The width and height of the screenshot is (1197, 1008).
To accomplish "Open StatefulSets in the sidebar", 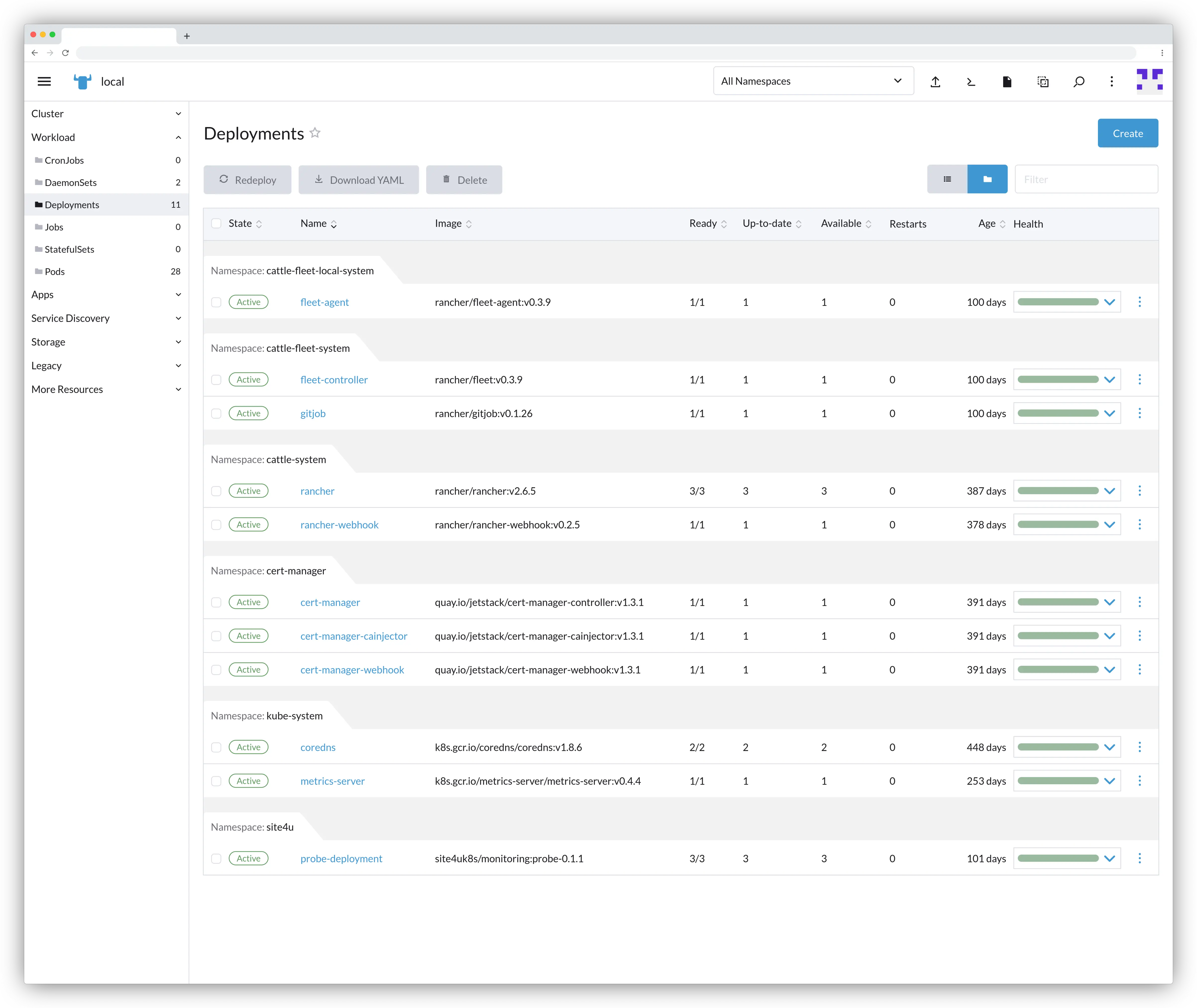I will [x=106, y=250].
